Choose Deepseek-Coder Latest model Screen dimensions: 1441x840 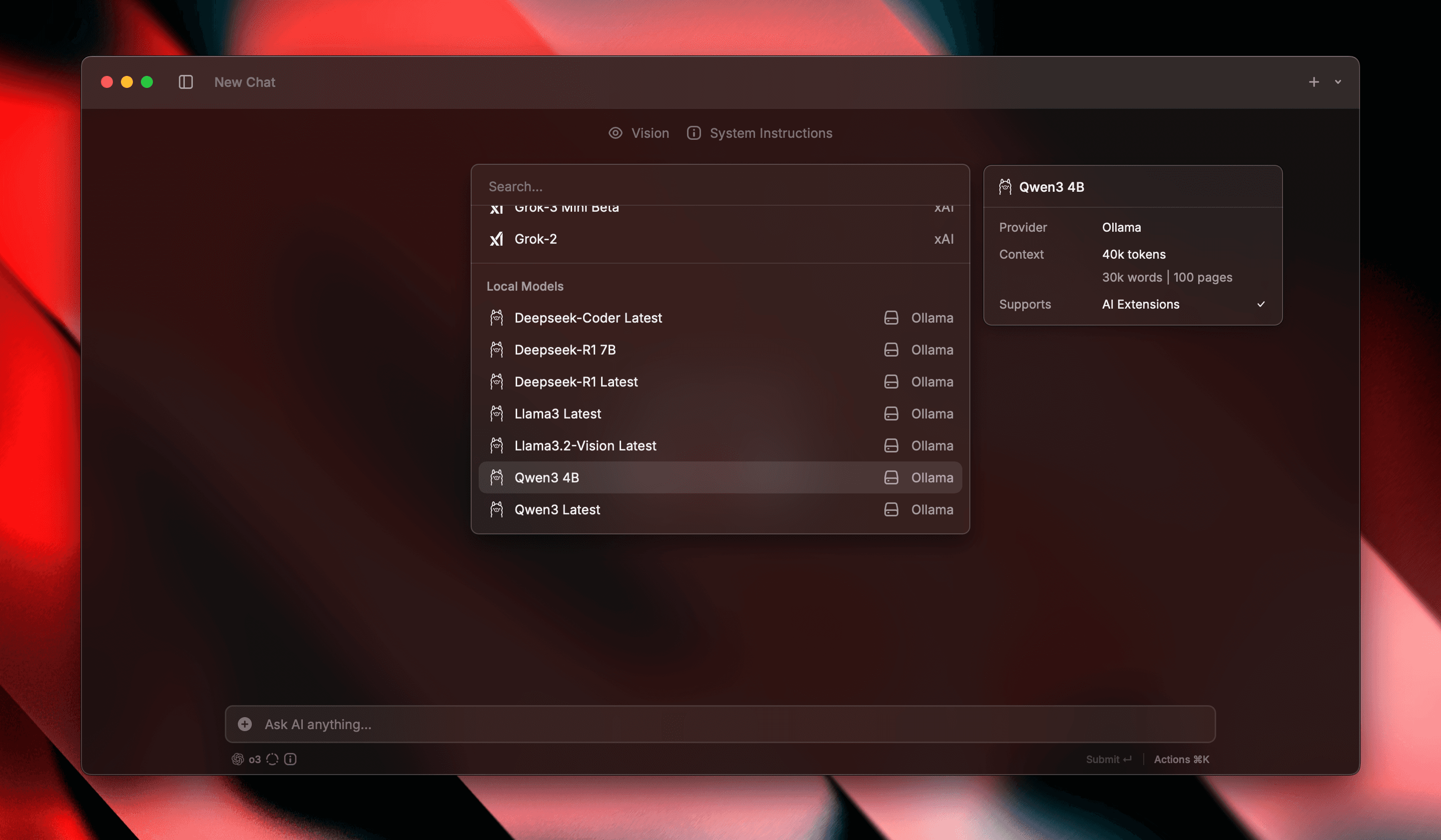point(588,318)
